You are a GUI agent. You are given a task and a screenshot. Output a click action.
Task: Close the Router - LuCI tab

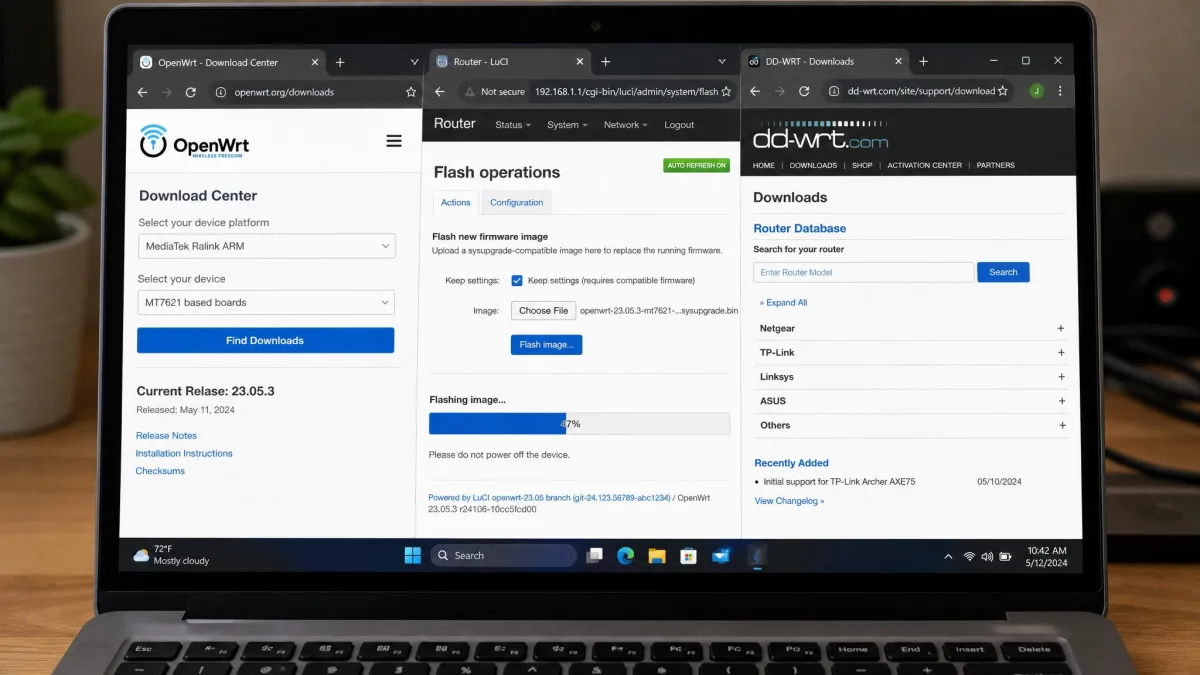pyautogui.click(x=581, y=62)
